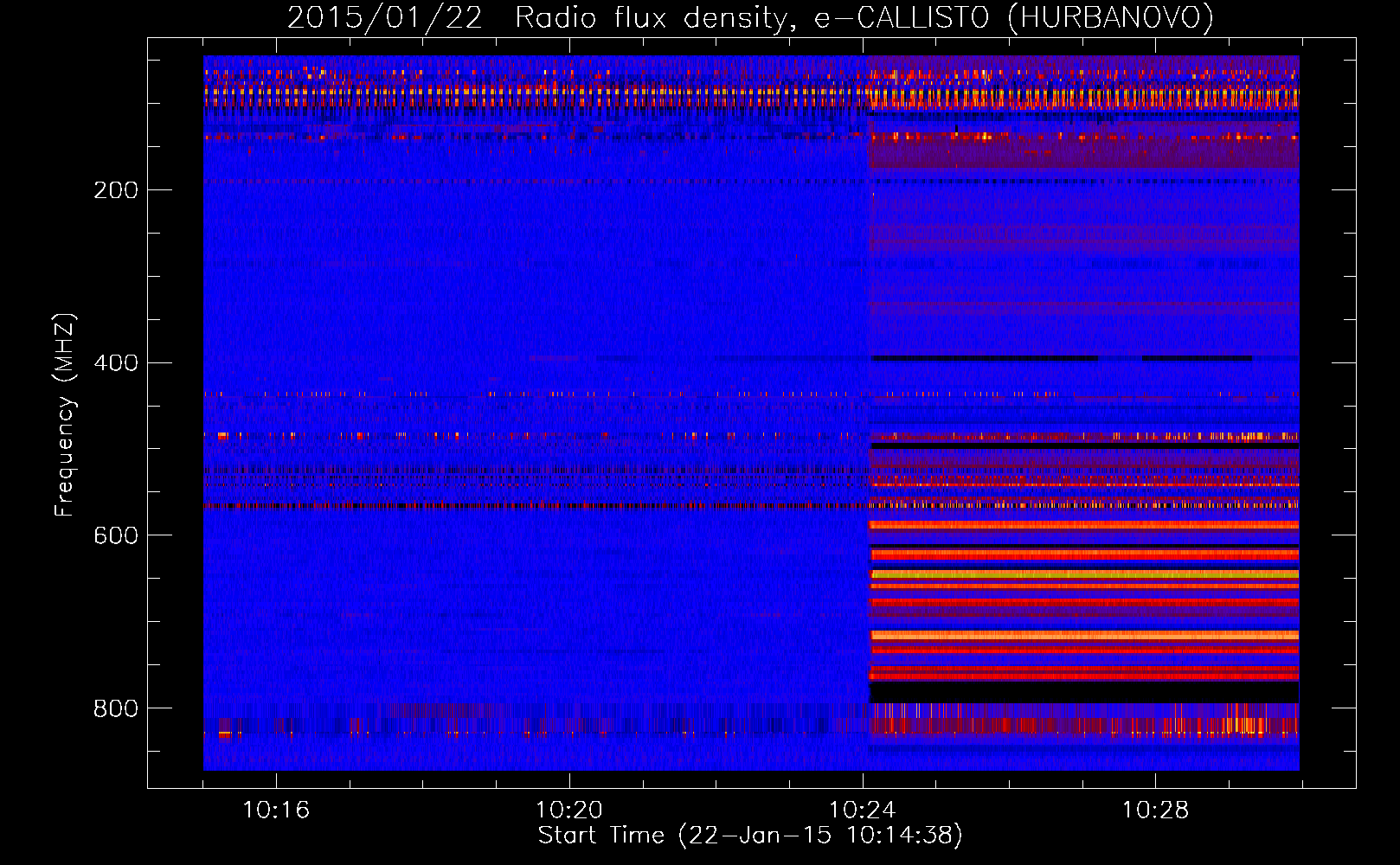The height and width of the screenshot is (865, 1400).
Task: Click the 10:16 time tick label
Action: coord(276,811)
